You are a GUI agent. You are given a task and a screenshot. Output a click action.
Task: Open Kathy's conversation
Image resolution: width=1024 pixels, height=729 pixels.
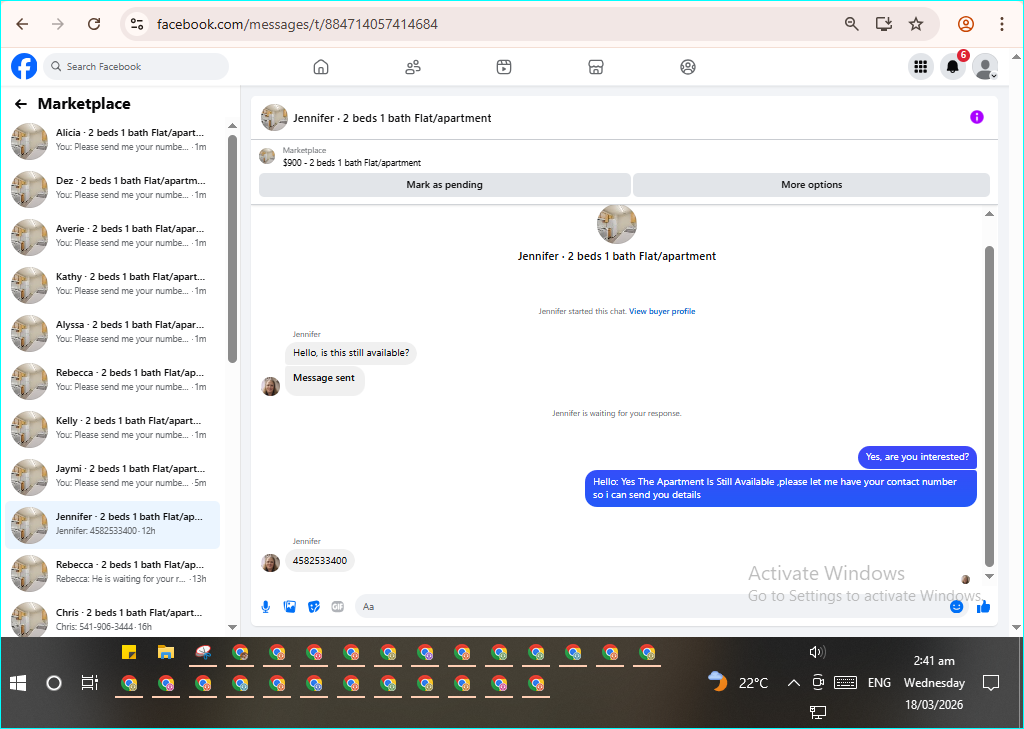pos(112,285)
